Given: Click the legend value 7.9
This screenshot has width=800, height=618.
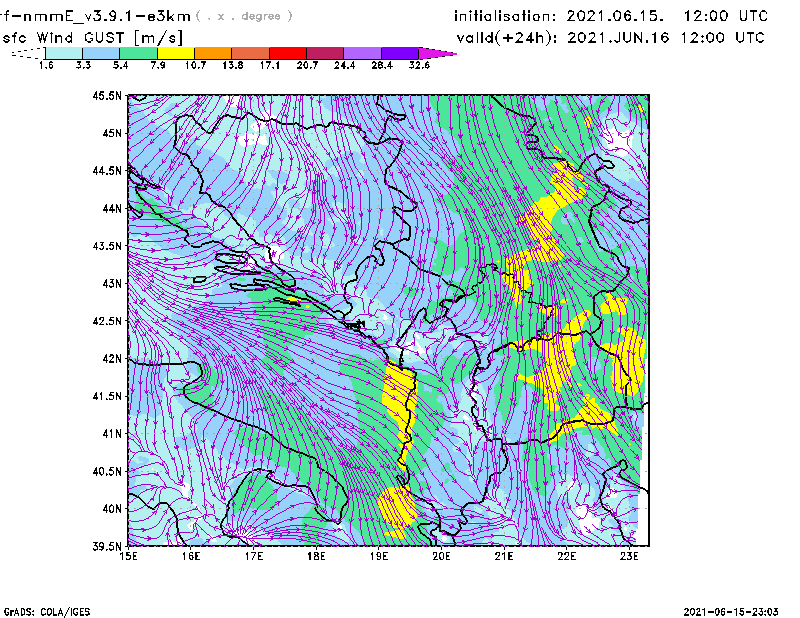Looking at the screenshot, I should [x=158, y=65].
